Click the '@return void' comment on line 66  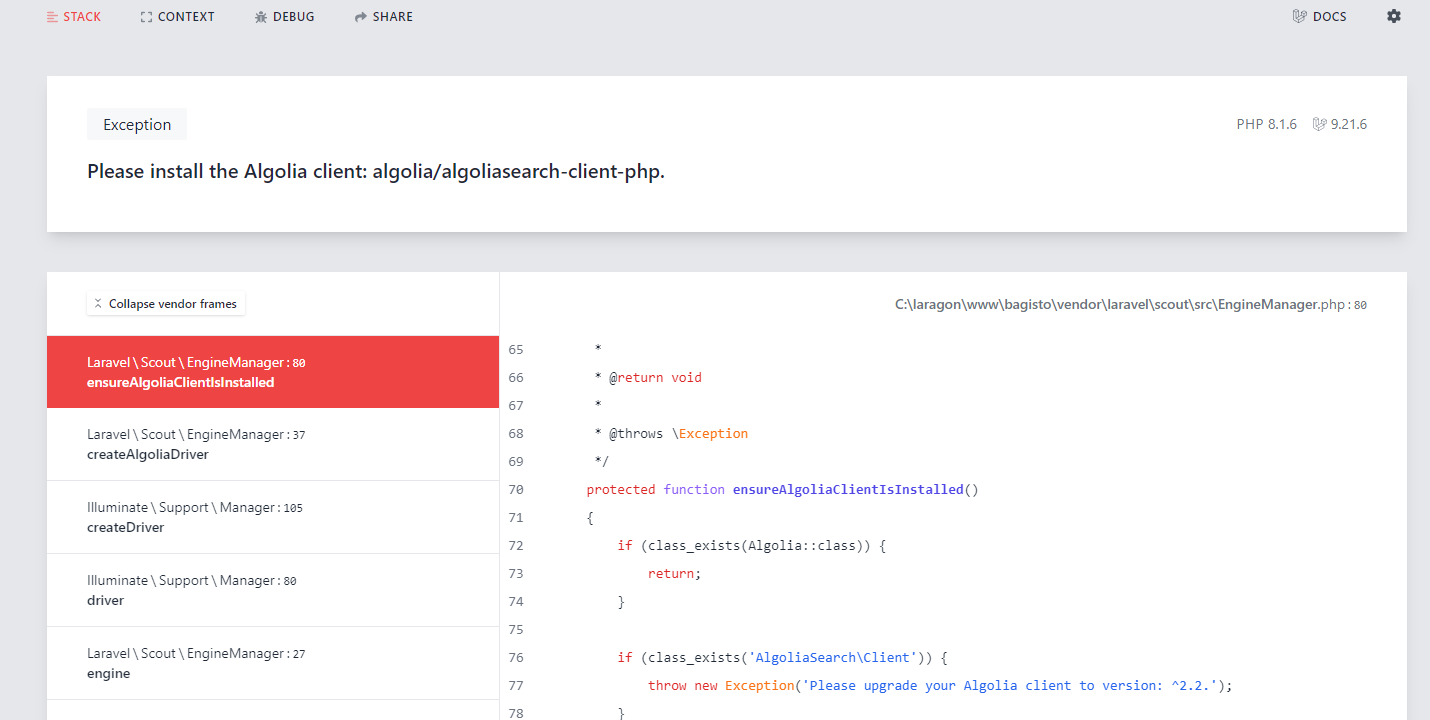pos(655,377)
